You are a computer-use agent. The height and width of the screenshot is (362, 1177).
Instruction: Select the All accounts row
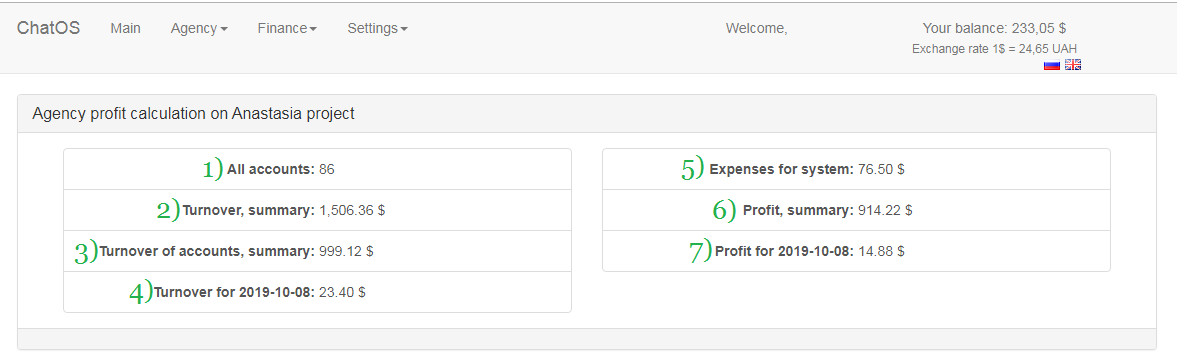(318, 169)
